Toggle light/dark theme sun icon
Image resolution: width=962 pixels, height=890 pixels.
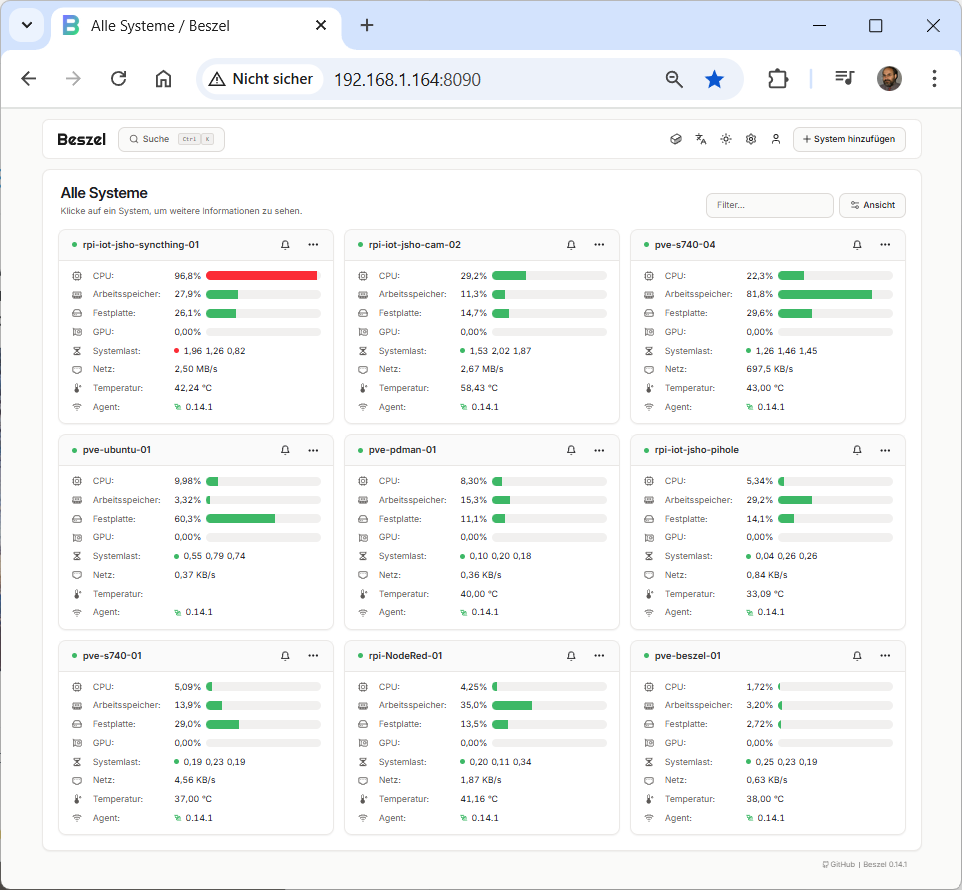tap(726, 139)
